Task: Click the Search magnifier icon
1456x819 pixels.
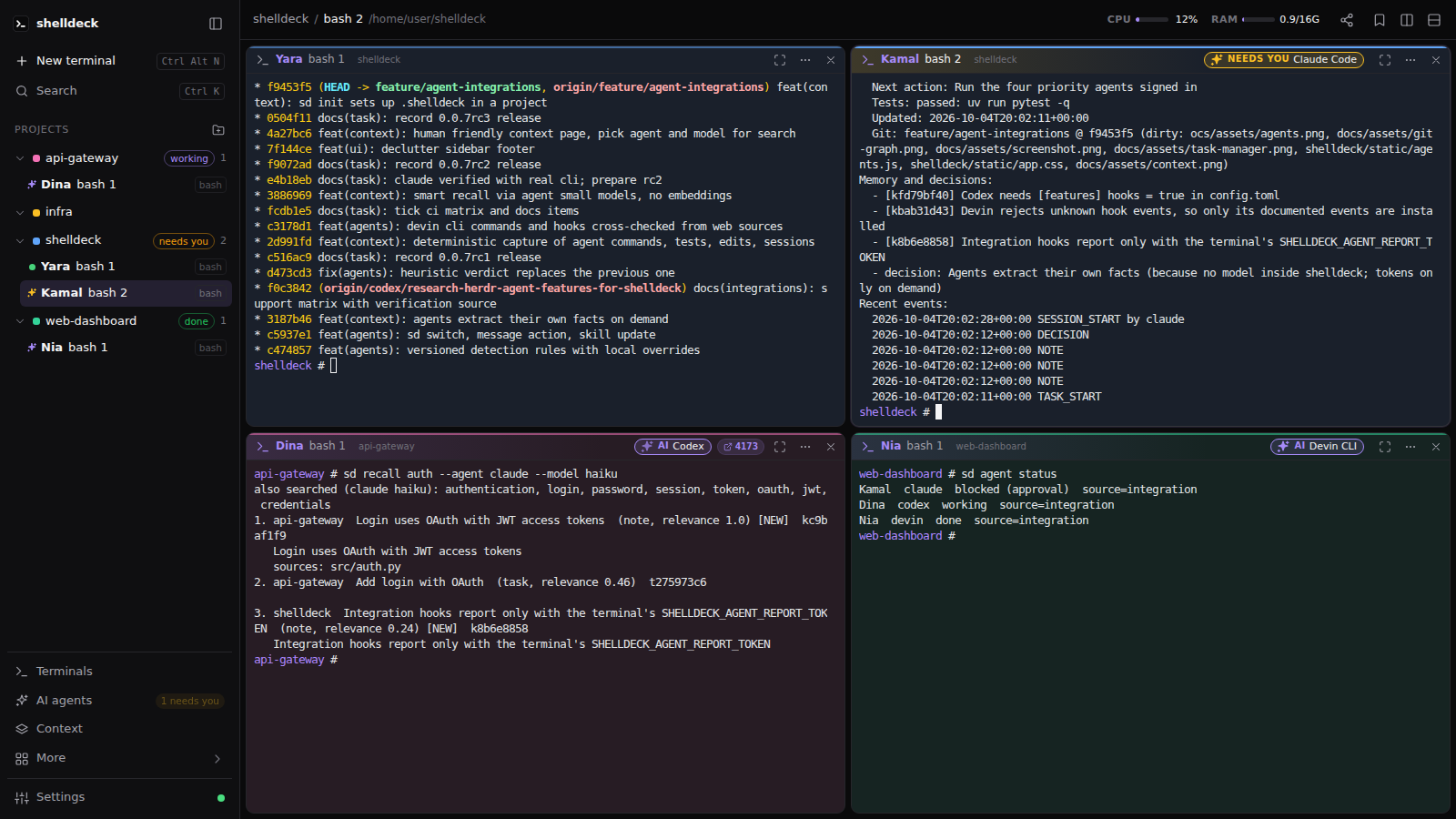Action: (x=22, y=91)
